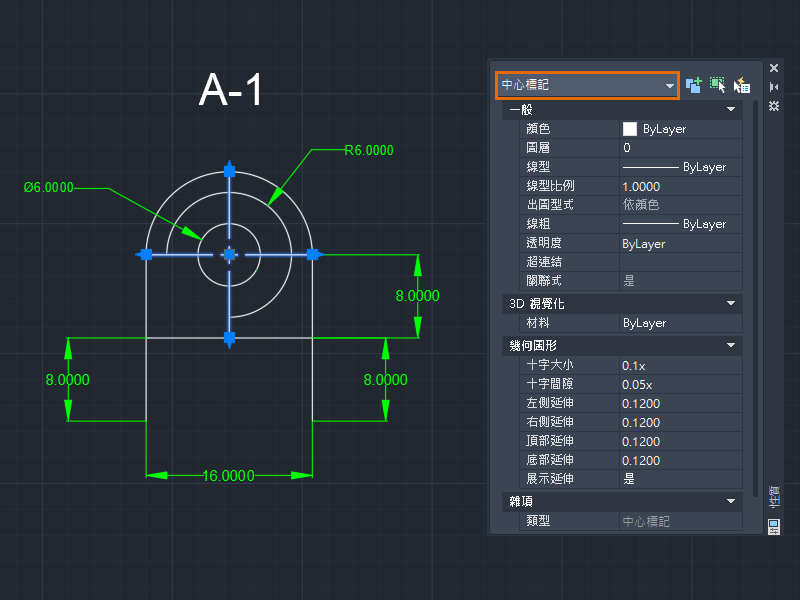Select the lower right 8.0000 dimension text
800x600 pixels.
click(x=385, y=380)
